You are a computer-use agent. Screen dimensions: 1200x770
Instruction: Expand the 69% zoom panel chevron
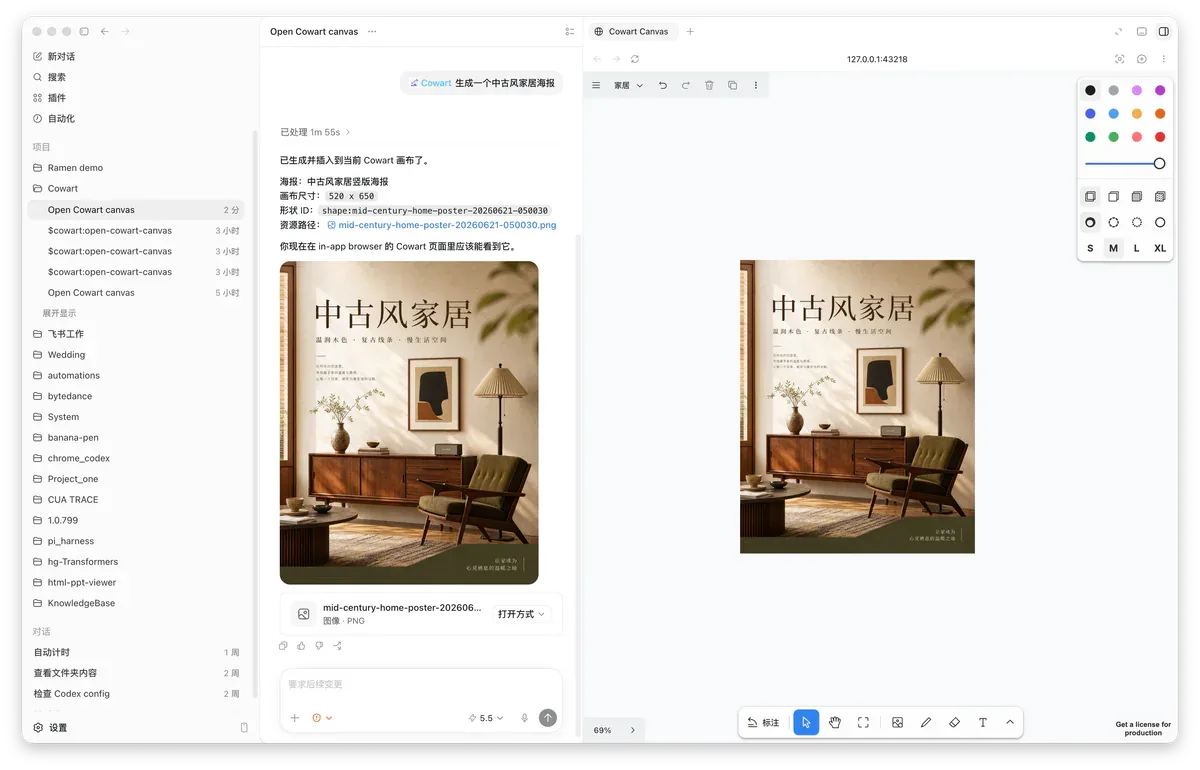632,730
